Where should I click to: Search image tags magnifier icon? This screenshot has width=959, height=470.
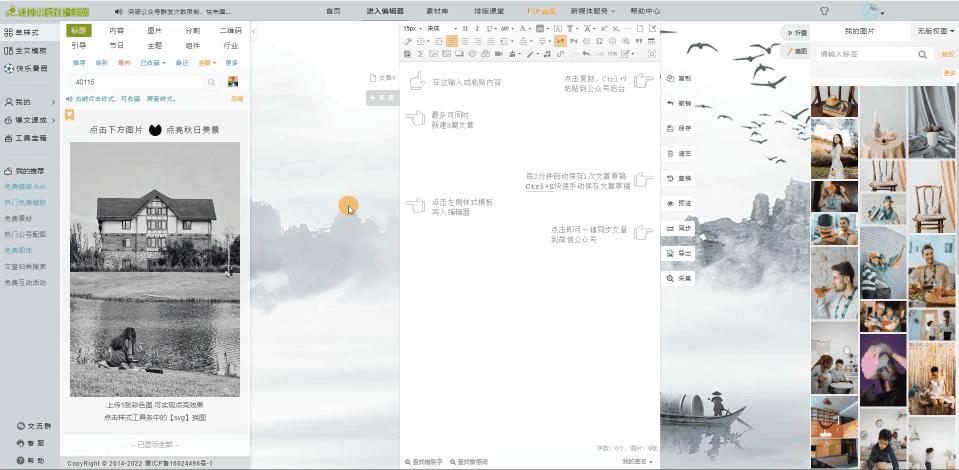[x=922, y=54]
